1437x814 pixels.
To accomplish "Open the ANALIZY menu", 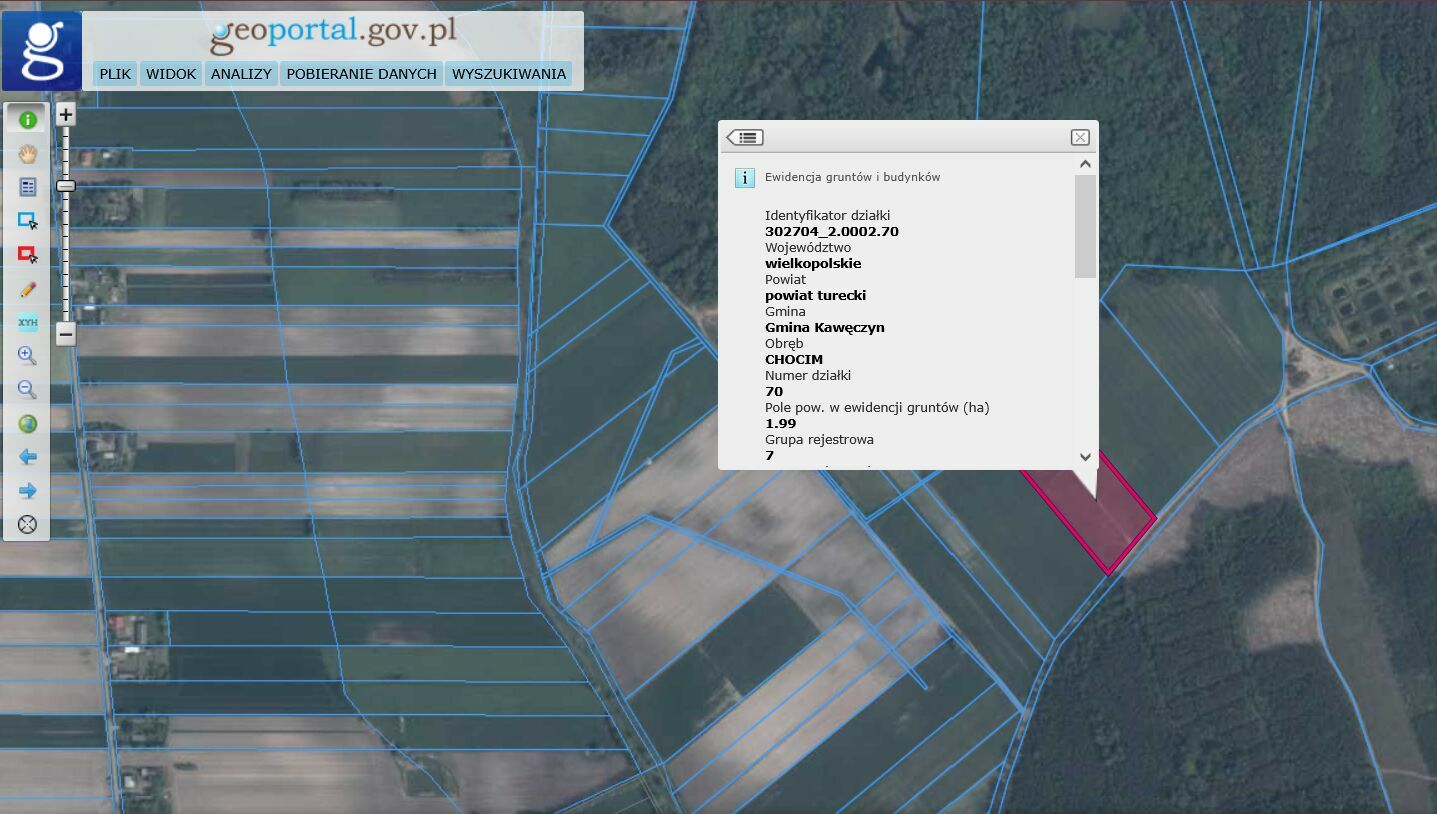I will (x=241, y=74).
